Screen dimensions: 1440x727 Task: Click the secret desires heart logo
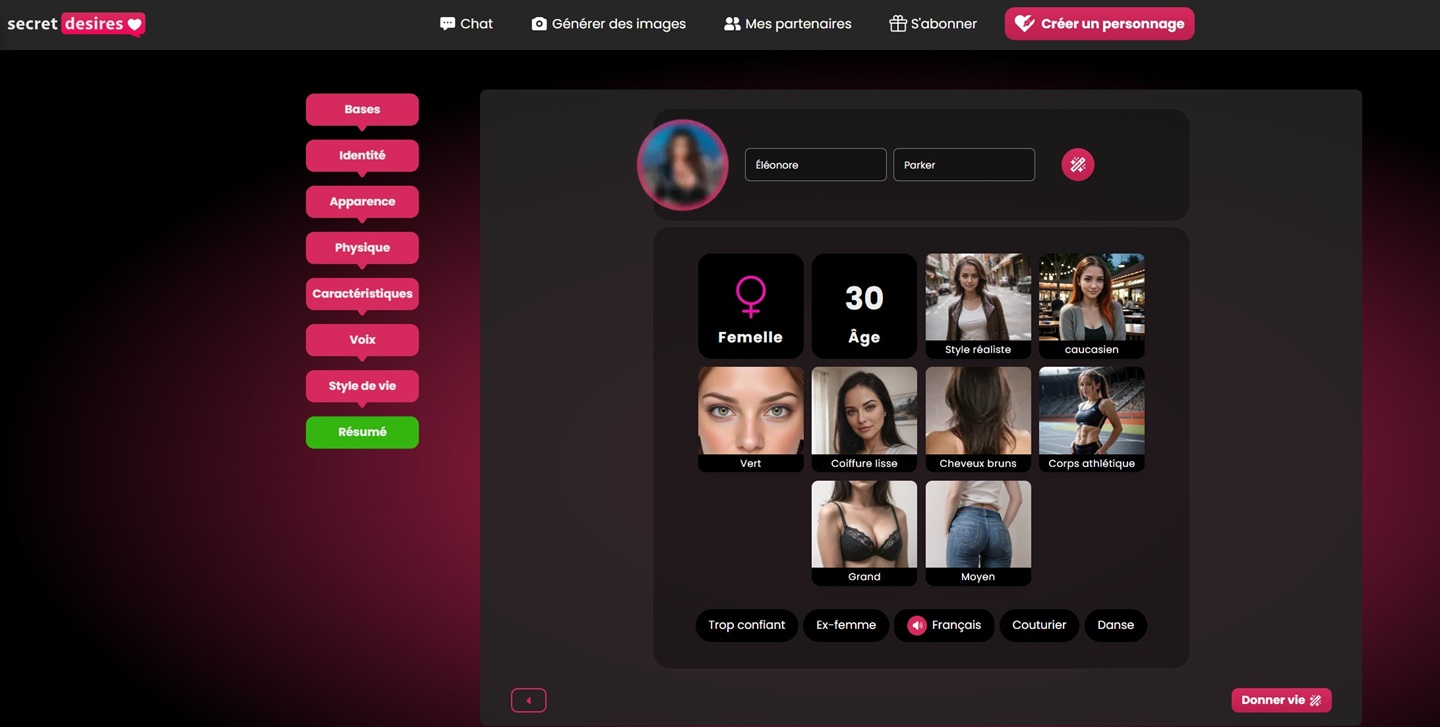pos(76,24)
